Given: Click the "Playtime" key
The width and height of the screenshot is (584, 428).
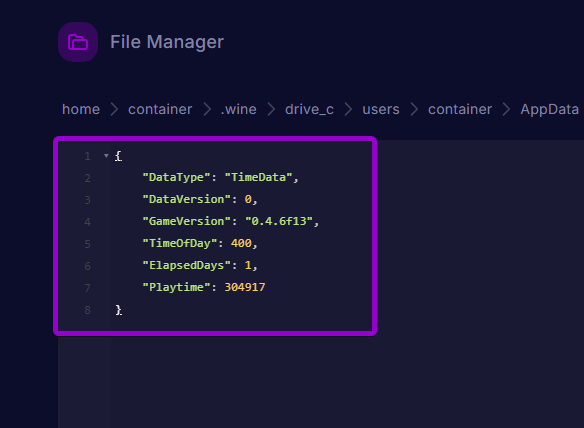Looking at the screenshot, I should [177, 287].
